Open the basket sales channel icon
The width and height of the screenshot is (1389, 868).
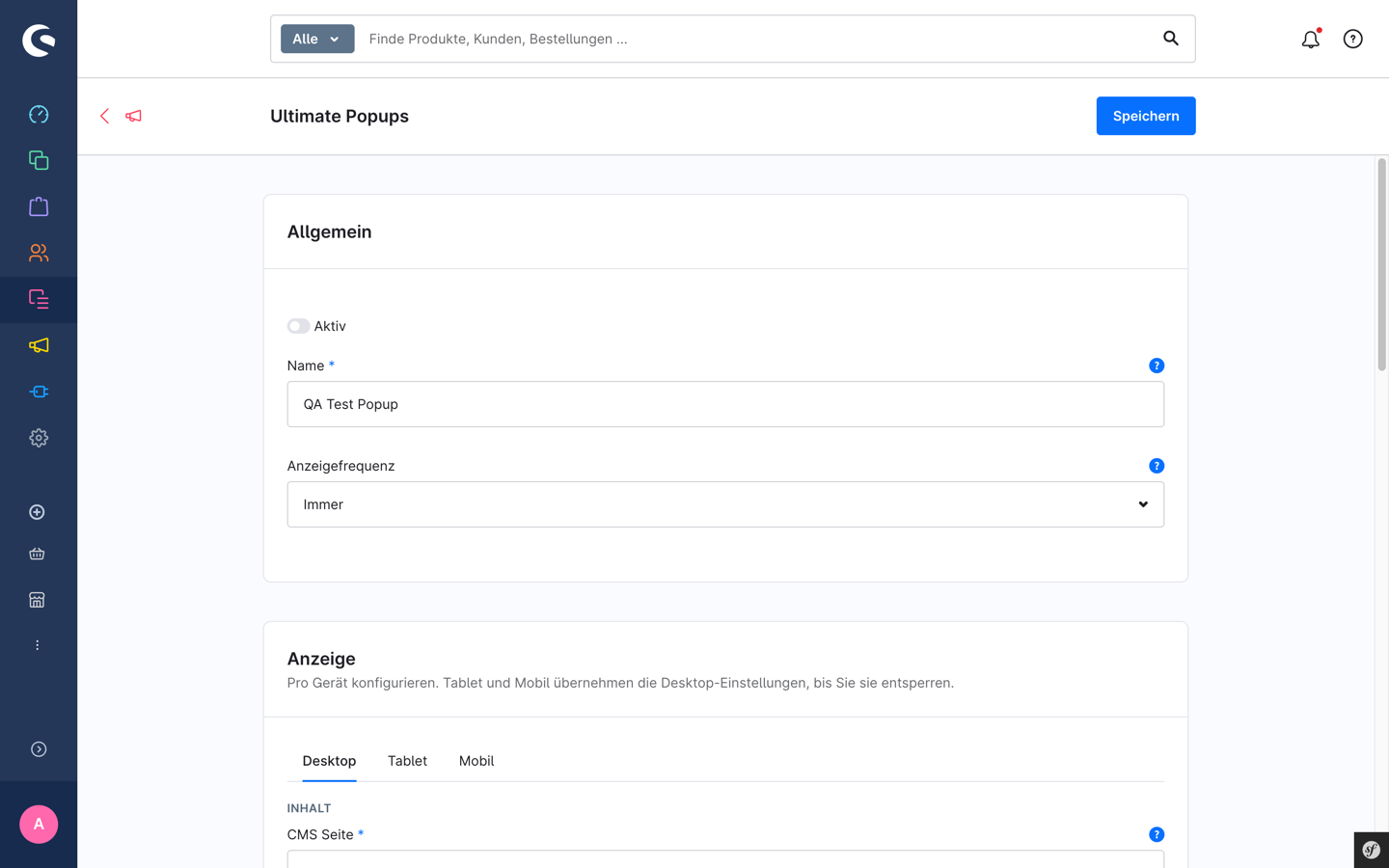37,554
